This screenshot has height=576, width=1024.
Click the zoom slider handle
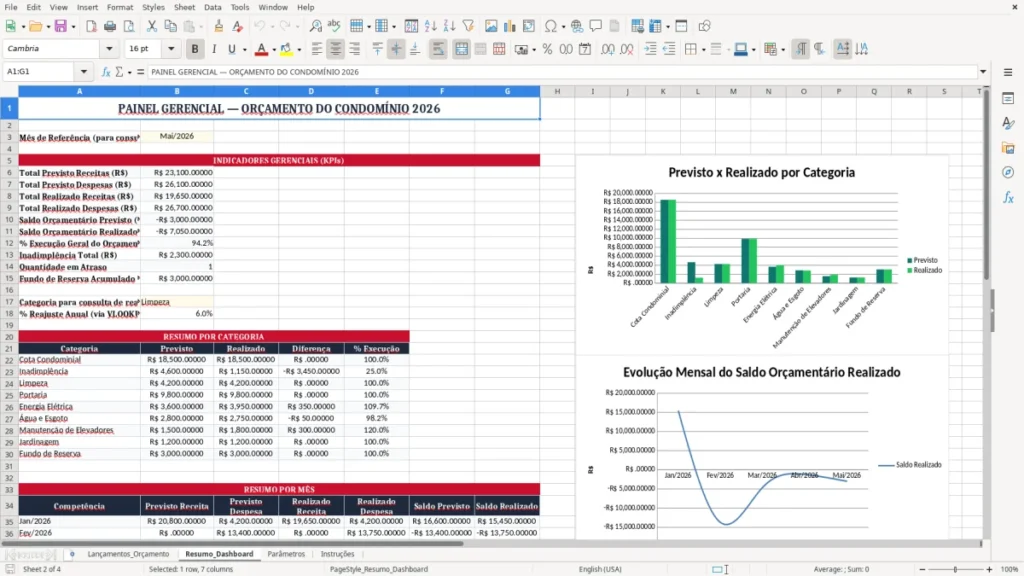(x=955, y=569)
